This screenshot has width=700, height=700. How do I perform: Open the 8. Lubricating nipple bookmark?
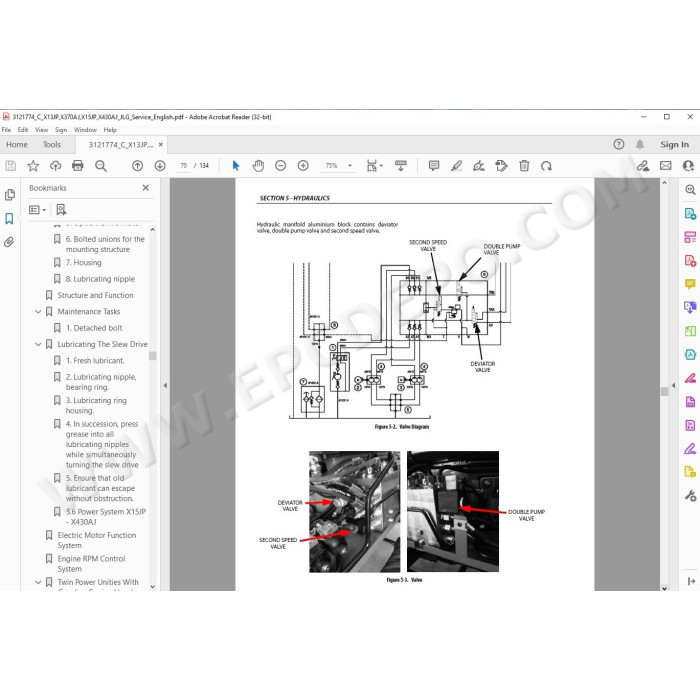100,279
